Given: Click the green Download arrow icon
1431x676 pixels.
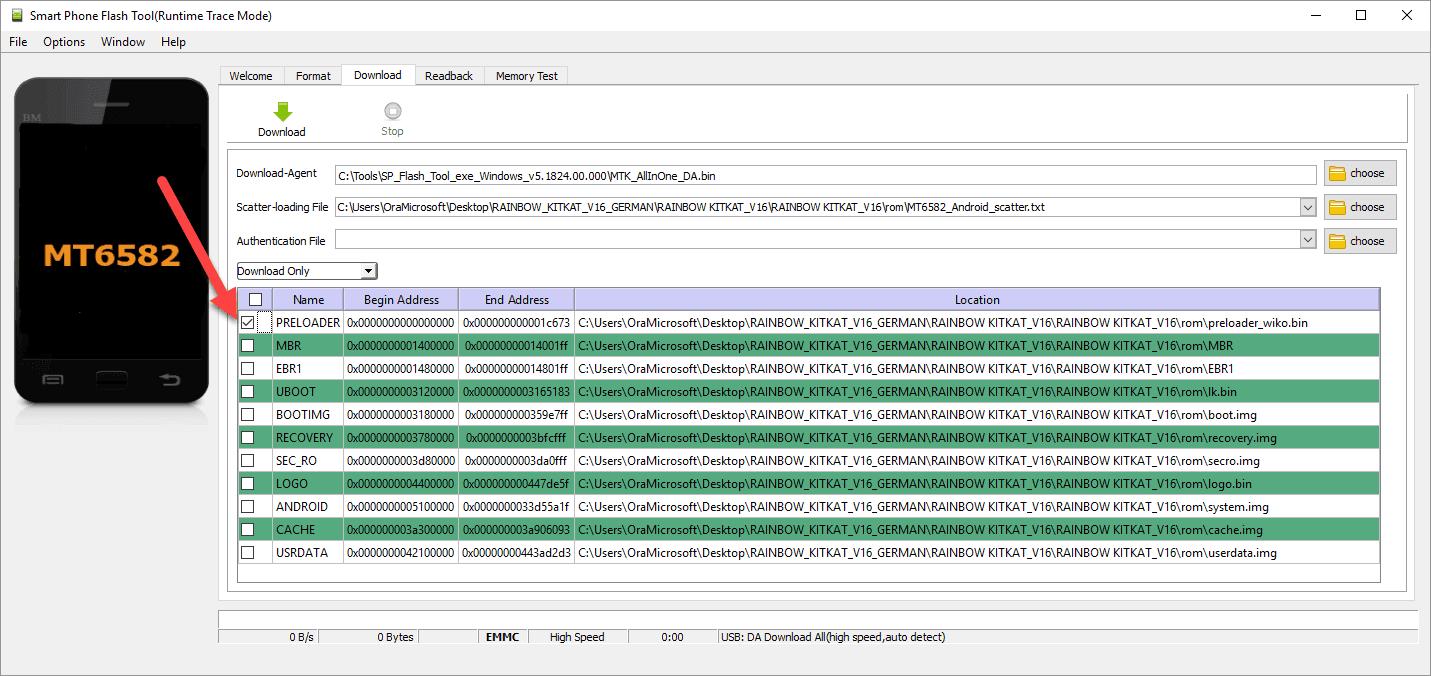Looking at the screenshot, I should point(282,111).
